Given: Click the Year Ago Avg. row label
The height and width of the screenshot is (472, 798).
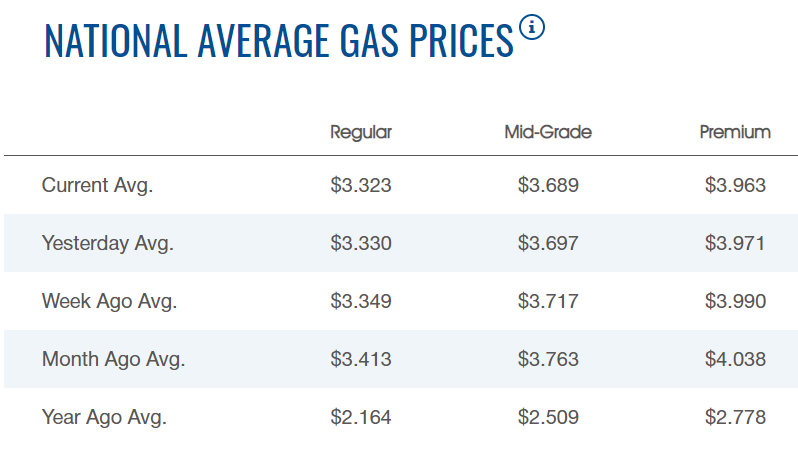Looking at the screenshot, I should click(x=104, y=417).
